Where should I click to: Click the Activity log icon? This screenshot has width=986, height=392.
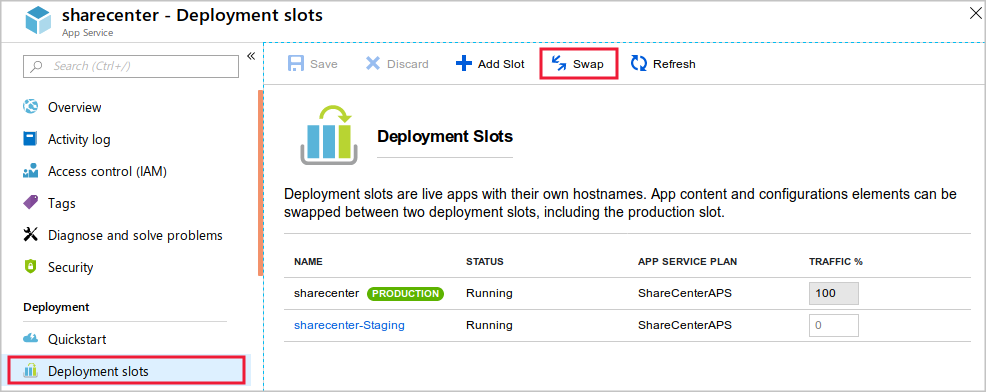click(x=30, y=139)
